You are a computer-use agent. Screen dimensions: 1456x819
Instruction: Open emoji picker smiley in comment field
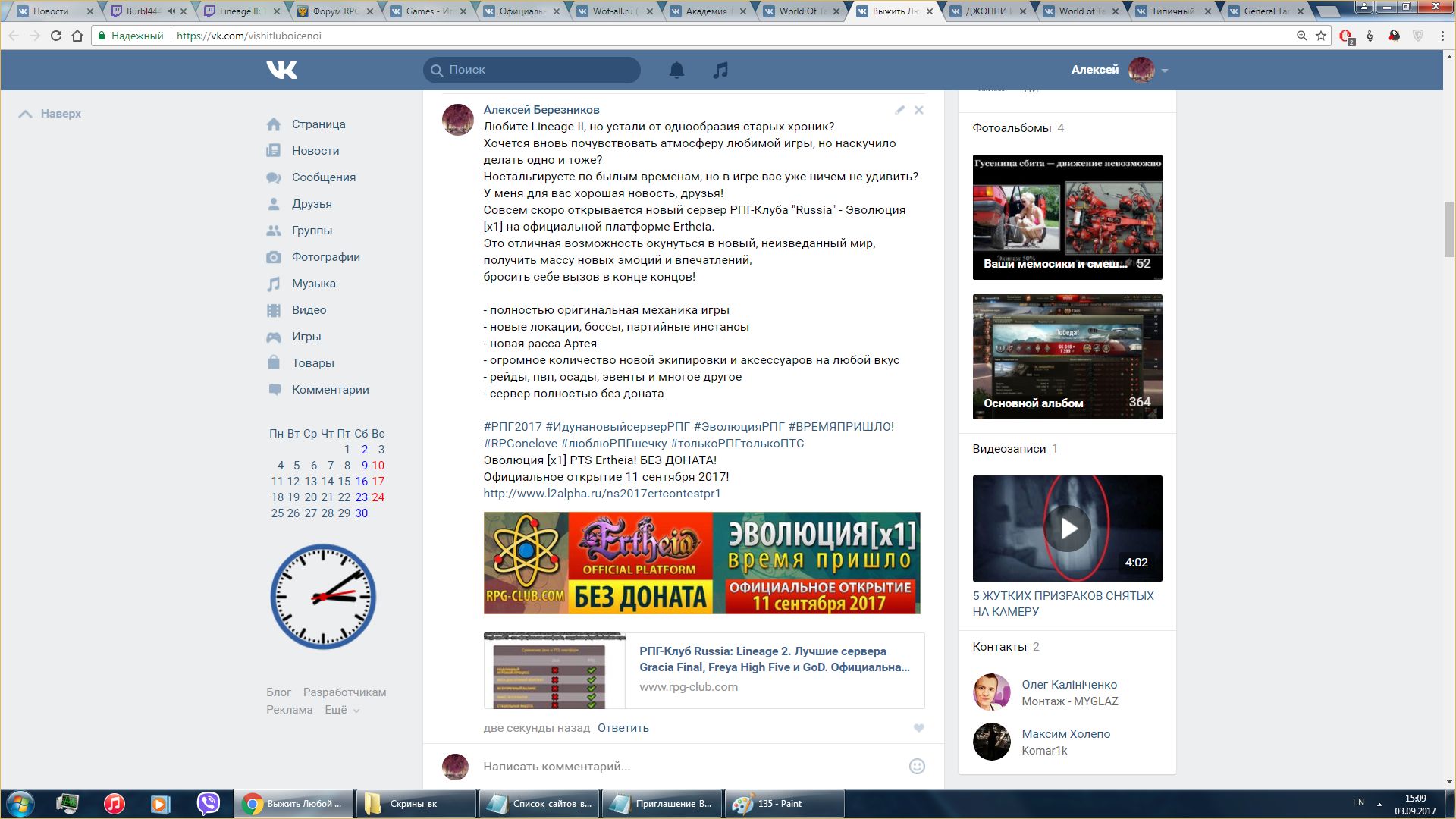(917, 766)
